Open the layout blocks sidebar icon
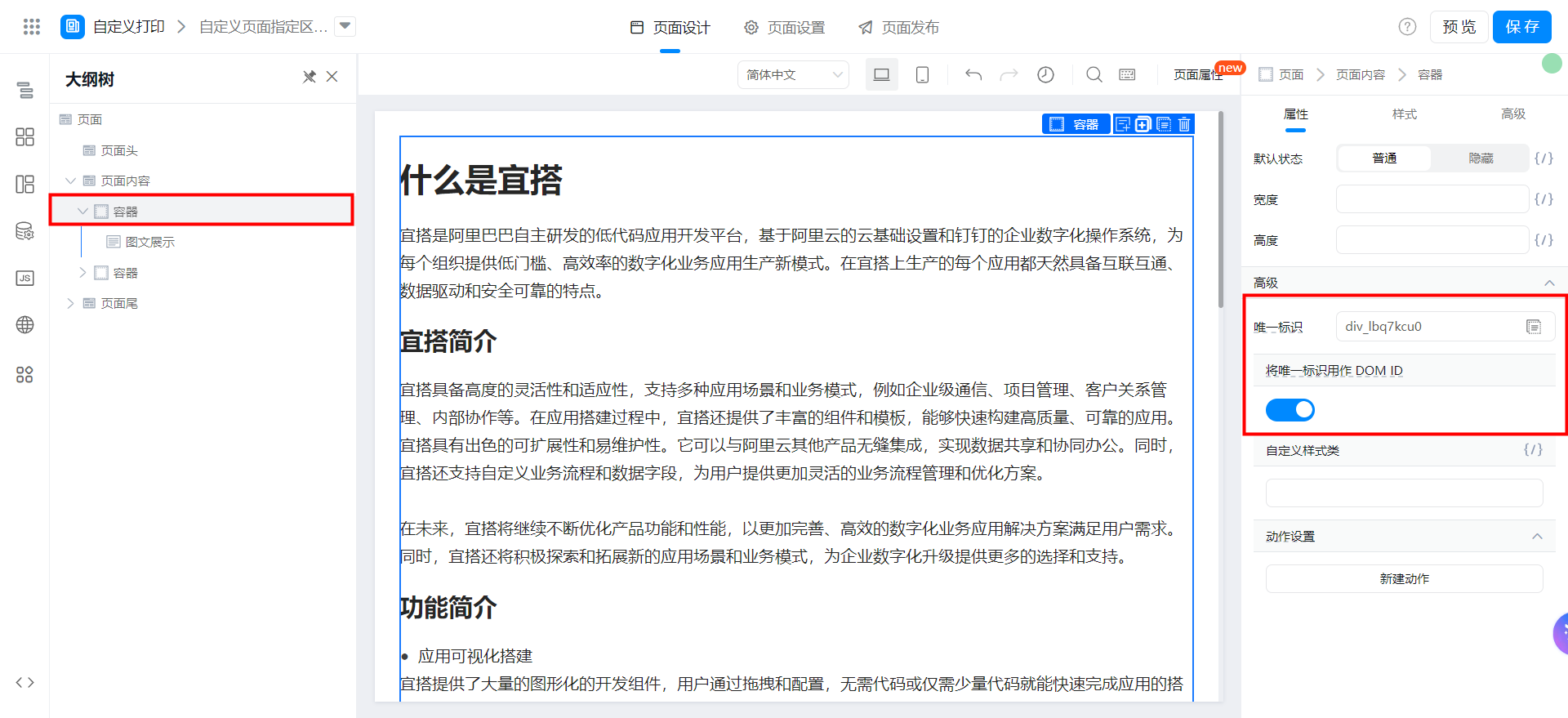 (x=25, y=184)
